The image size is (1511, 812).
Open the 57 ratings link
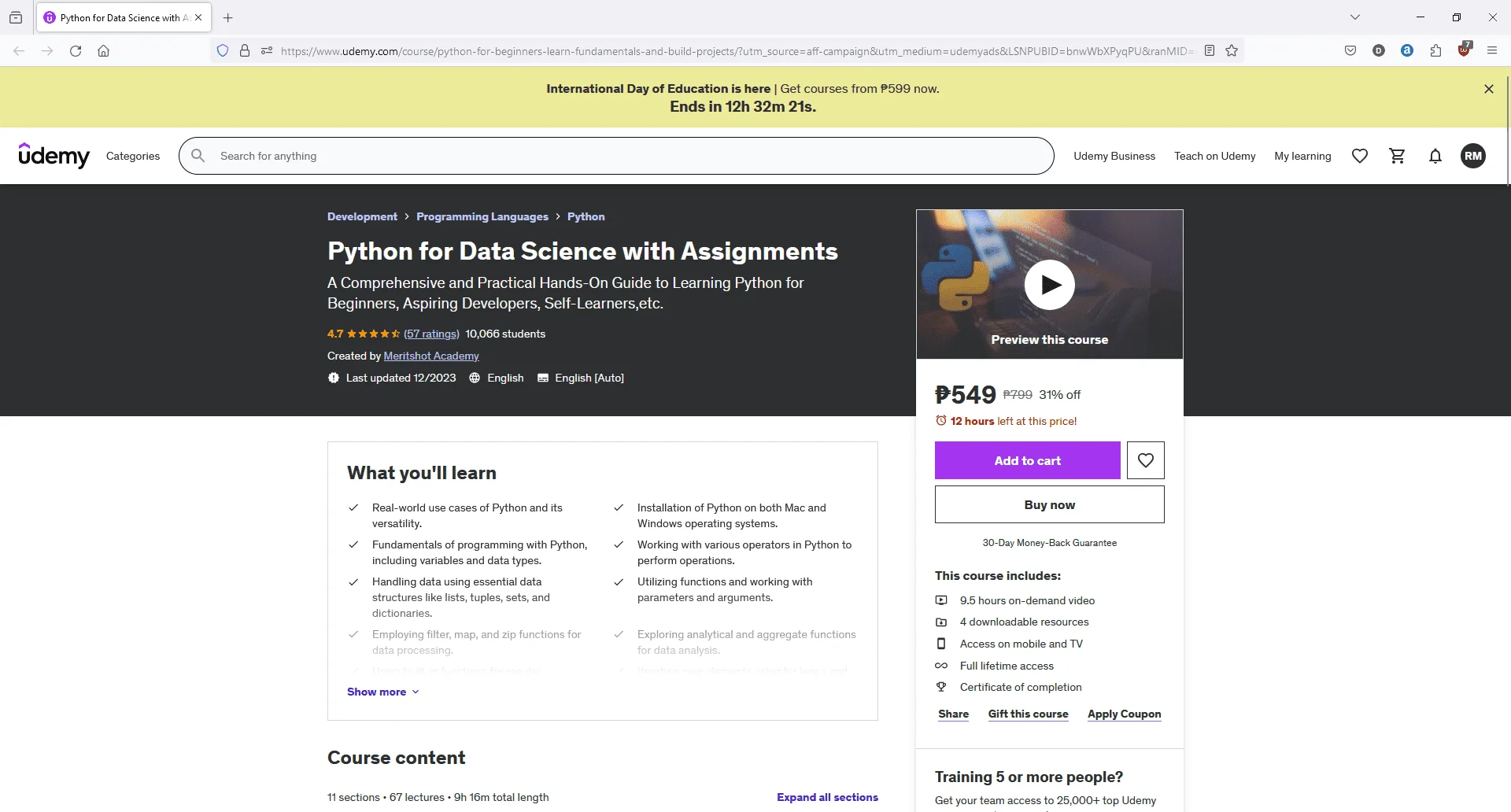(431, 334)
